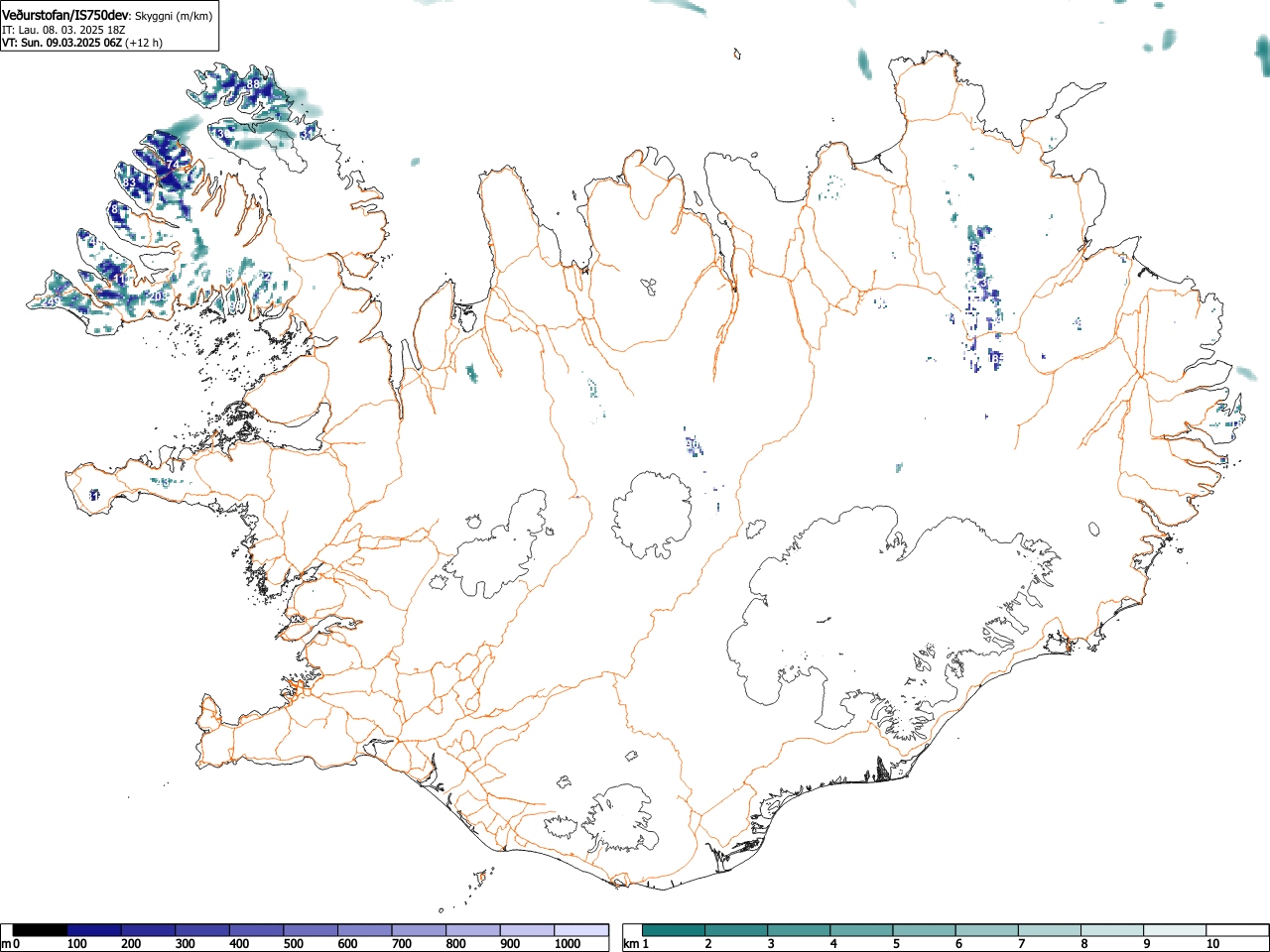Screen dimensions: 1270x952
Task: Select the 100–200 m dark navy legend segment
Action: tap(94, 930)
